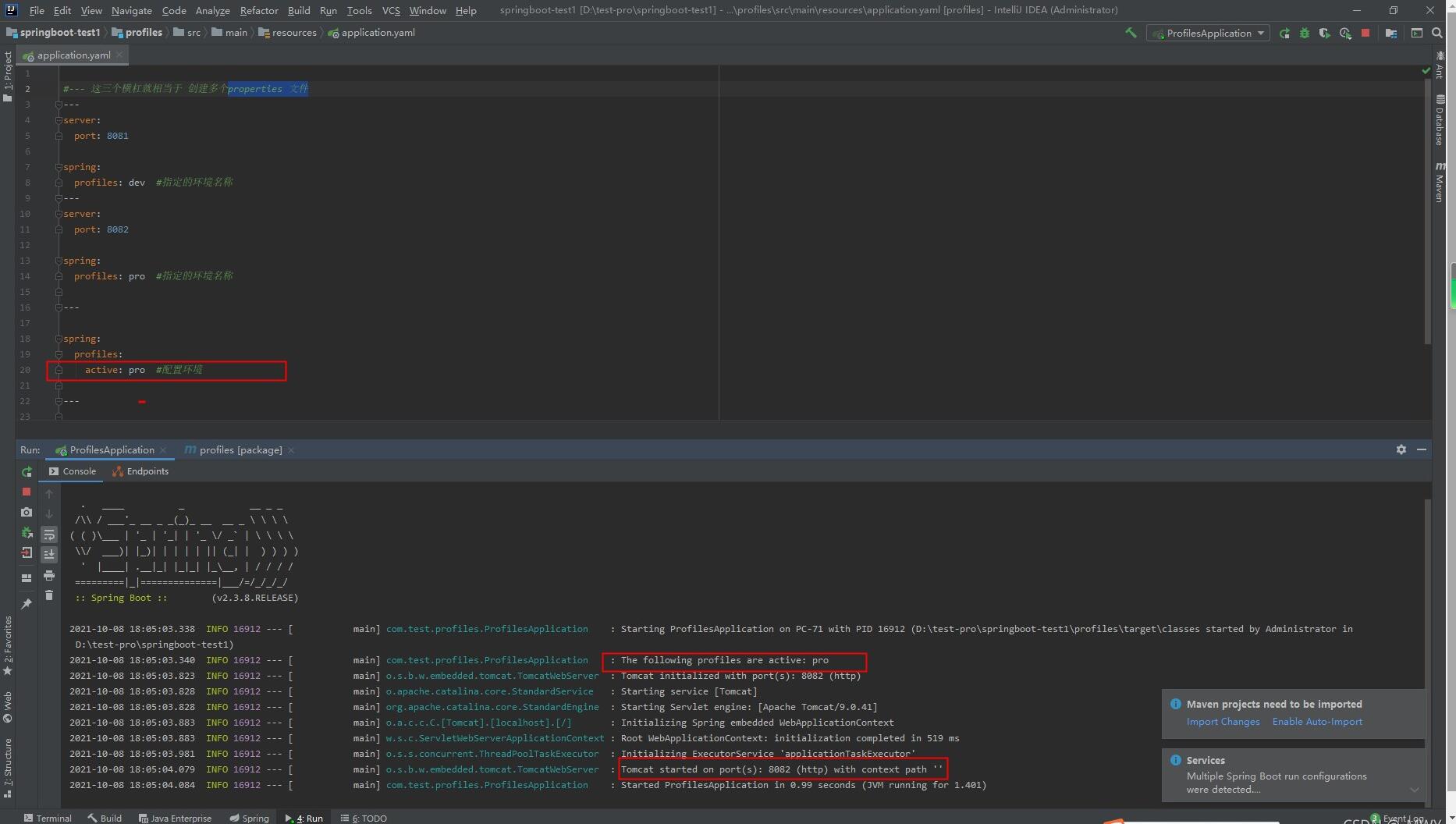Open the ProfilesApplication run configuration dropdown
Image resolution: width=1456 pixels, height=824 pixels.
[x=1208, y=33]
